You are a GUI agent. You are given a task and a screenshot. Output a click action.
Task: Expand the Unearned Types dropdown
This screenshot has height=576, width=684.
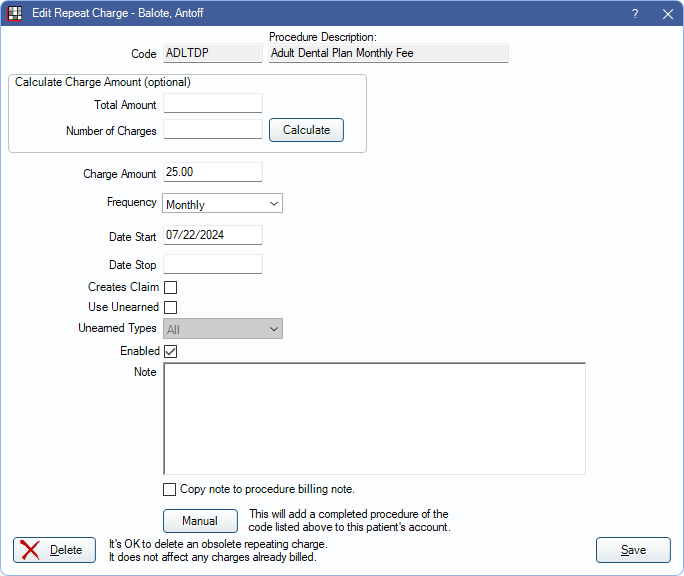pyautogui.click(x=222, y=329)
